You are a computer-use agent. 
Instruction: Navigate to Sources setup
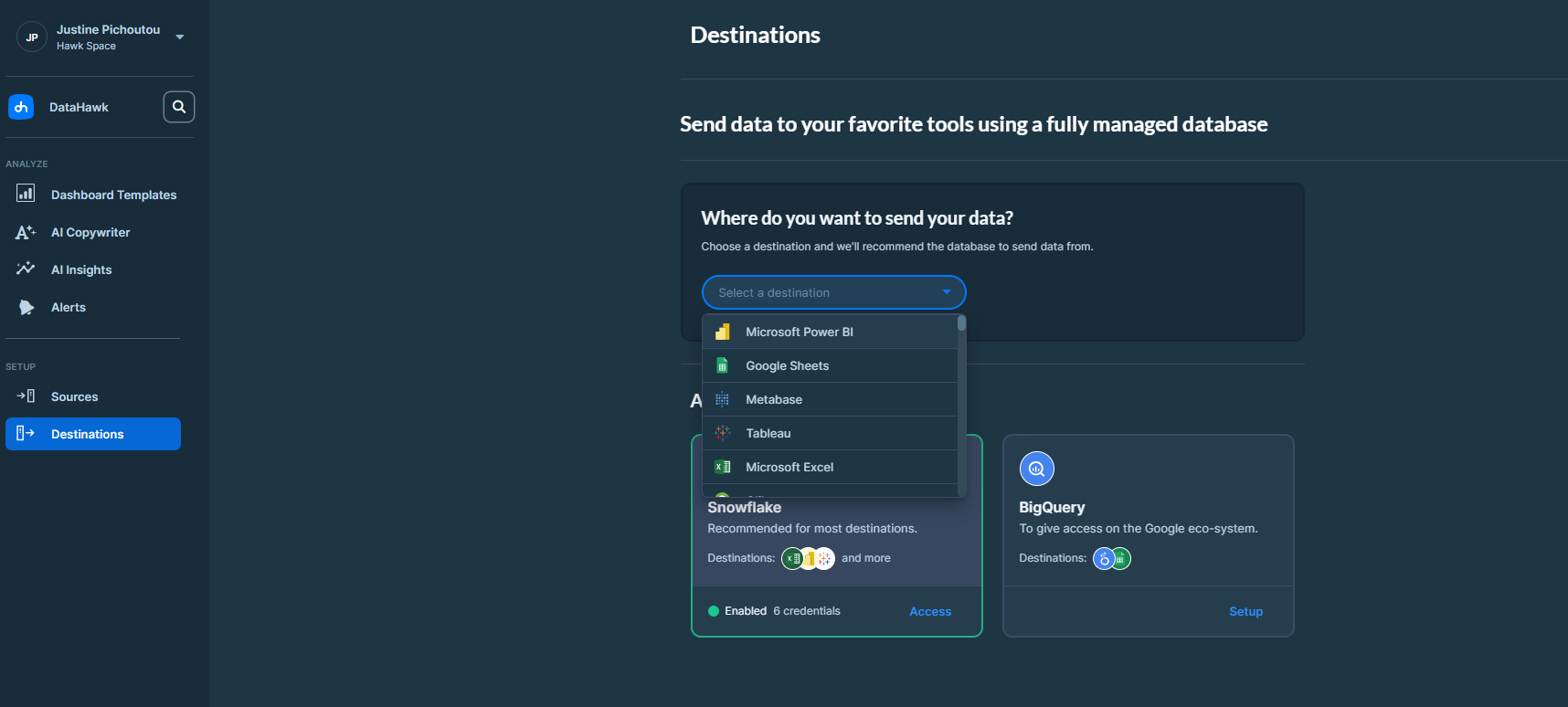(x=93, y=396)
